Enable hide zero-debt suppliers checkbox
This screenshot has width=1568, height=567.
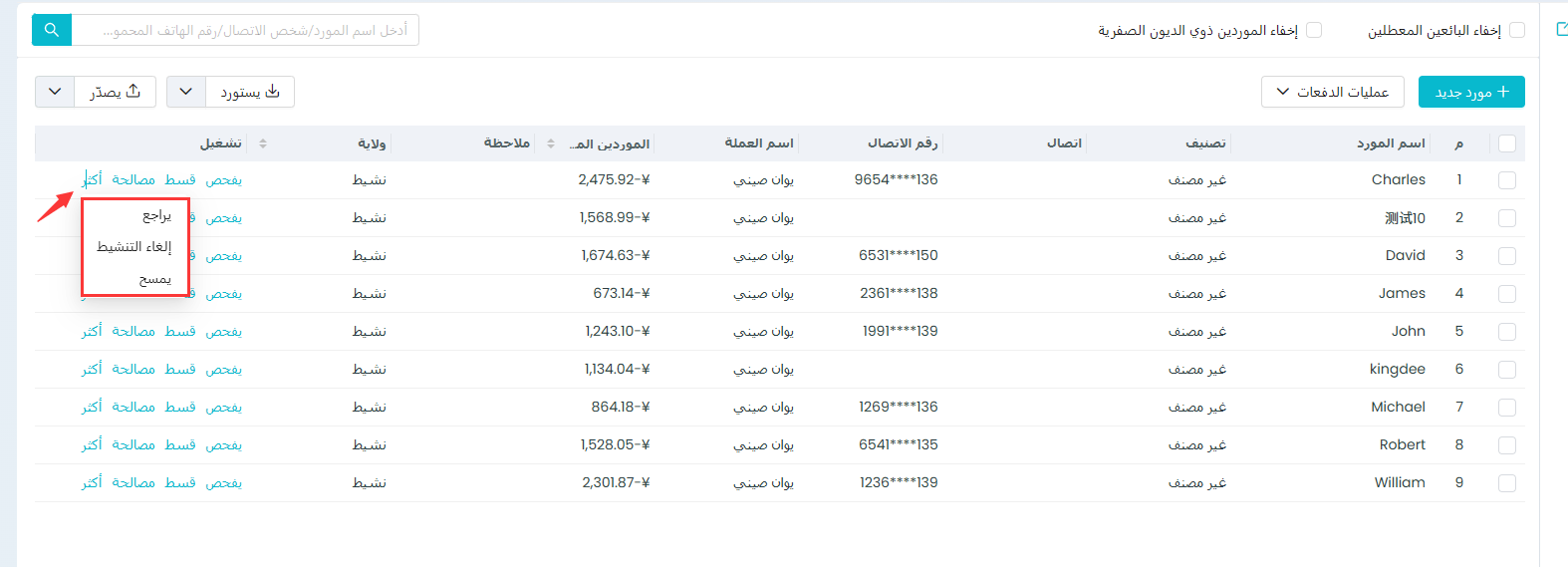point(1314,30)
